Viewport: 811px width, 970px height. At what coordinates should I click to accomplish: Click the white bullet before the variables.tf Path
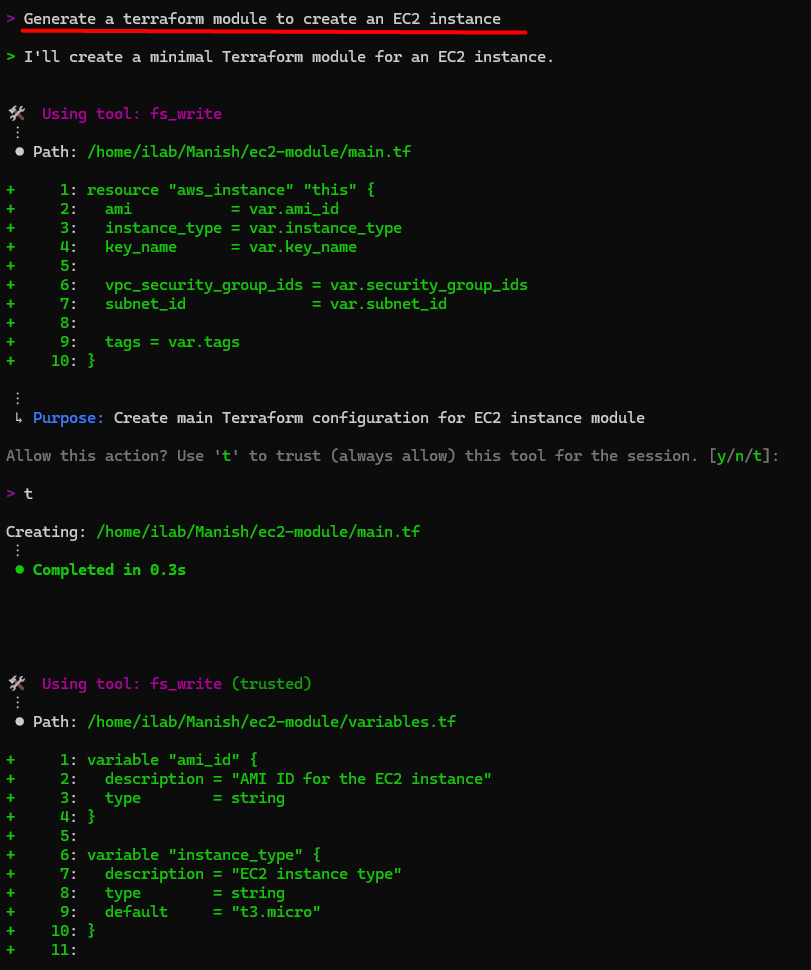pyautogui.click(x=19, y=722)
